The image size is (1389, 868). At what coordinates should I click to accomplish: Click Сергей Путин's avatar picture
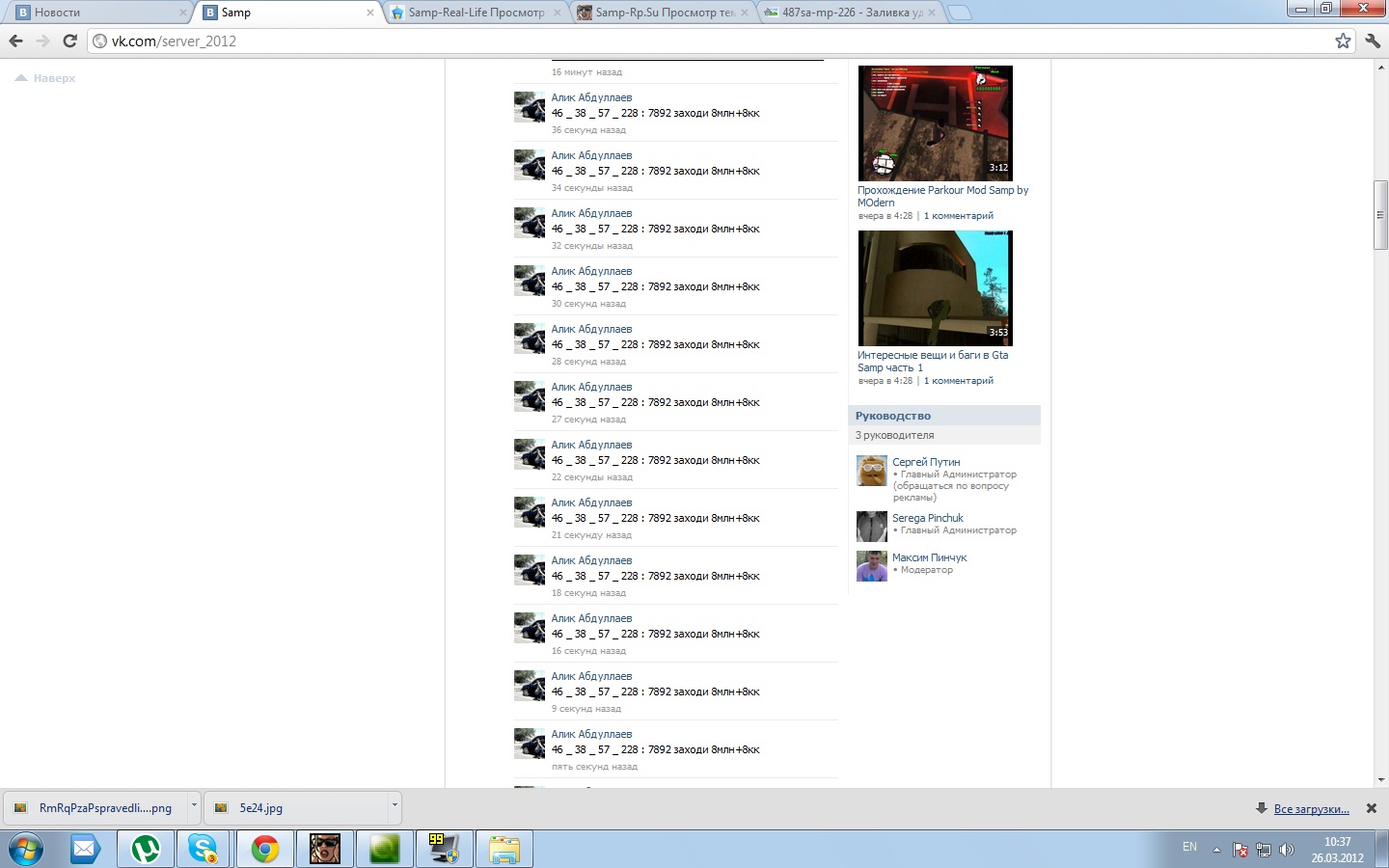point(872,471)
